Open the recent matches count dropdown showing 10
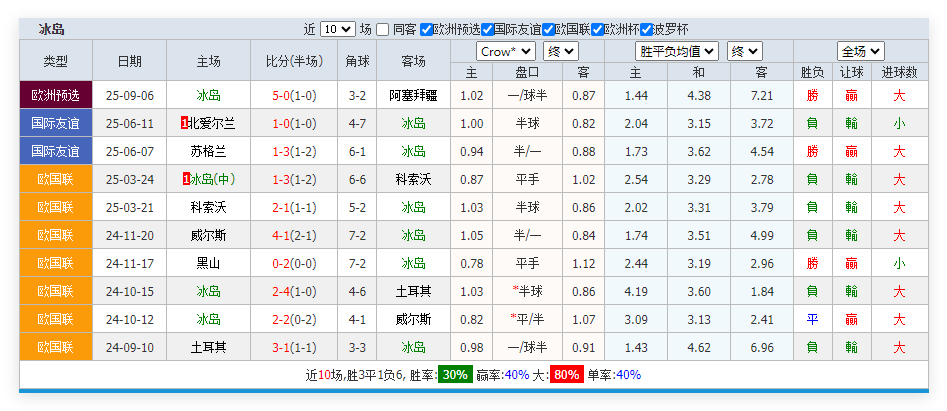 337,29
